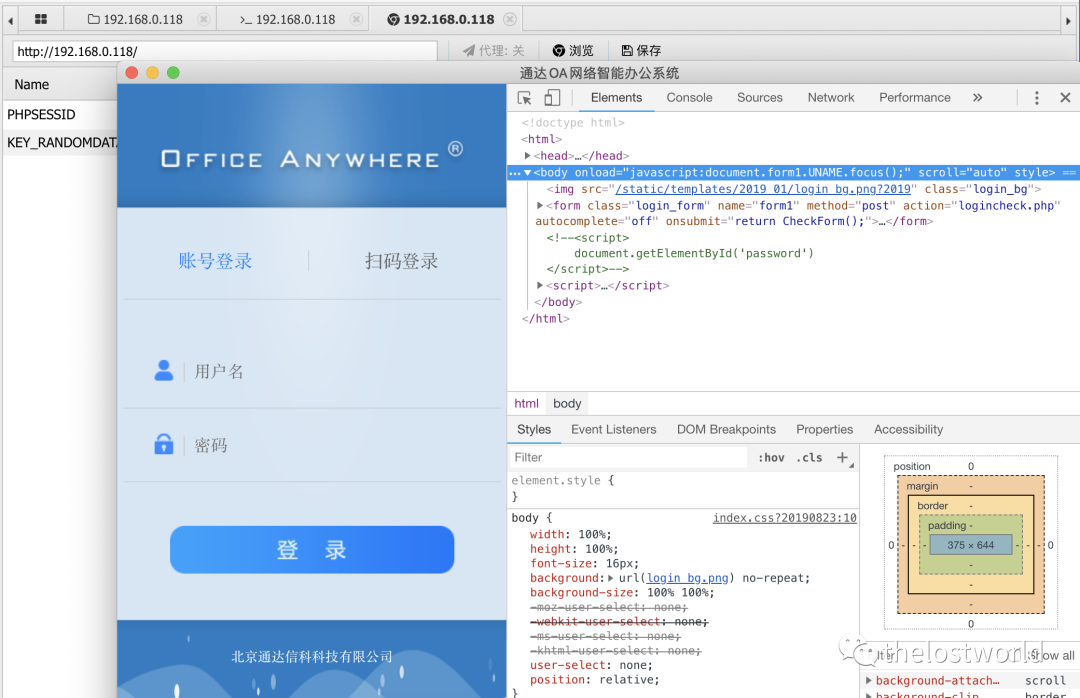Select the PHPSESSID cookie row
This screenshot has height=698, width=1080.
(61, 114)
